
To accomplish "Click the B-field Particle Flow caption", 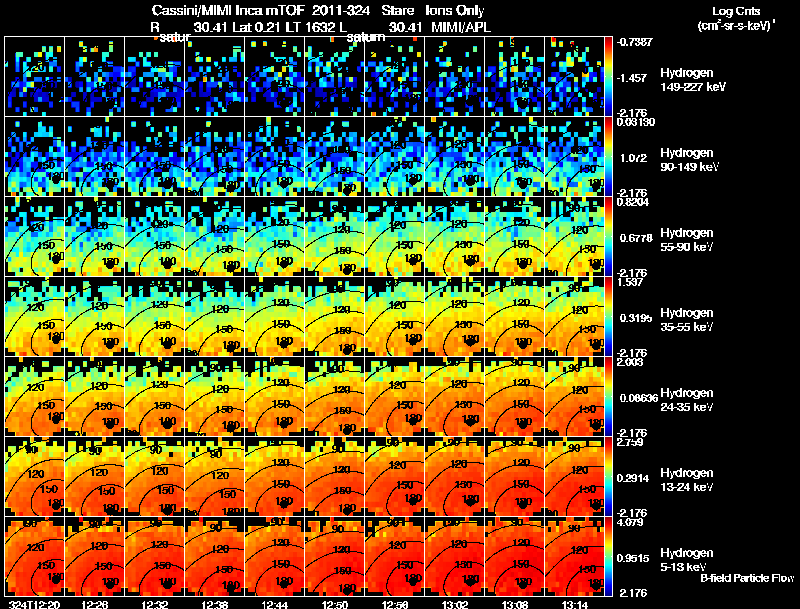I will pyautogui.click(x=747, y=578).
